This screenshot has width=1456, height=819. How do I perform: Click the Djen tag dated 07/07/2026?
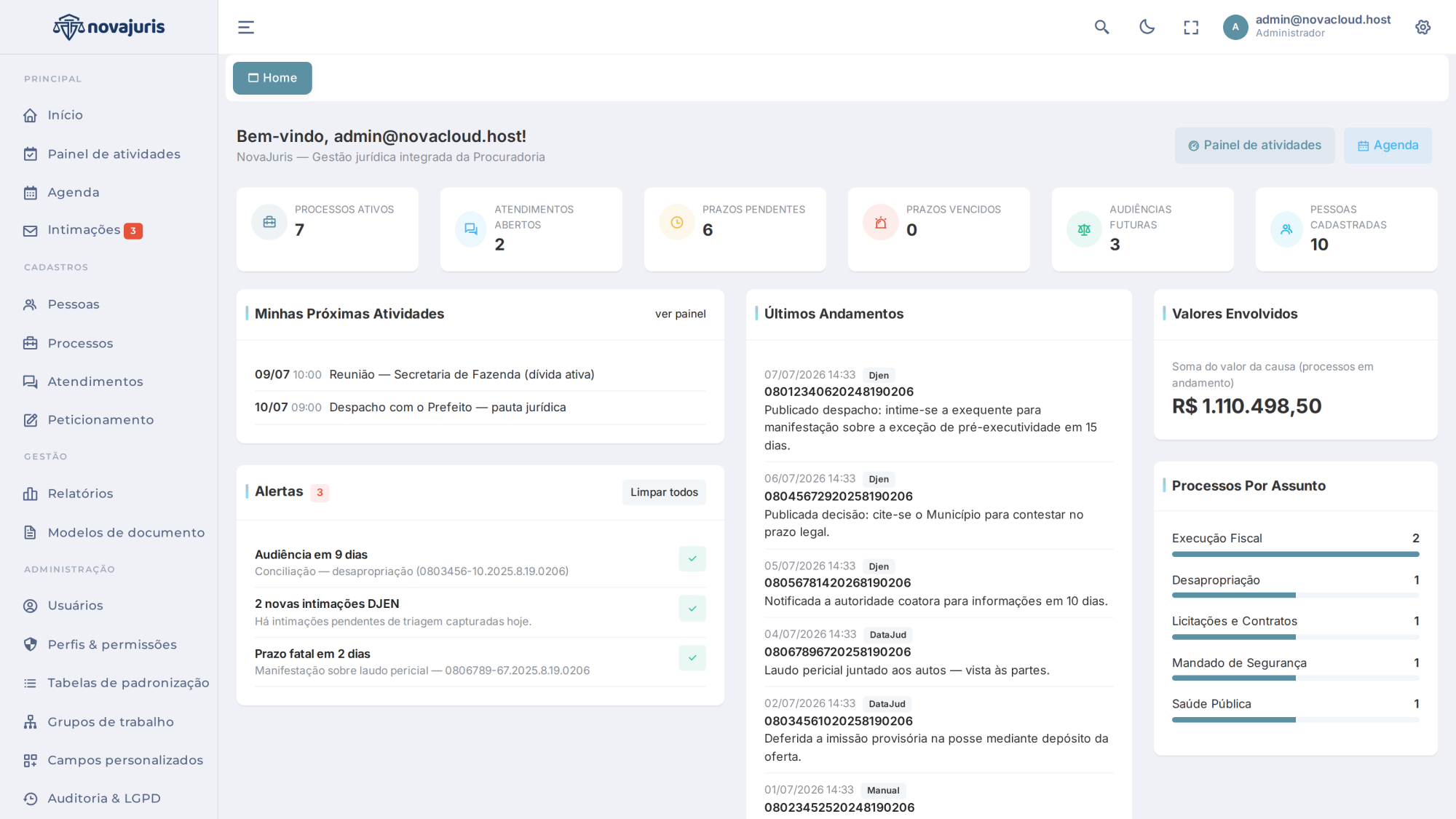click(x=879, y=376)
